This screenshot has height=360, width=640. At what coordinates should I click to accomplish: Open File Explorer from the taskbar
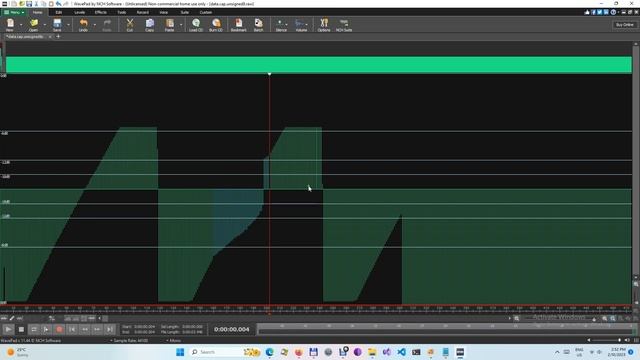pyautogui.click(x=372, y=352)
